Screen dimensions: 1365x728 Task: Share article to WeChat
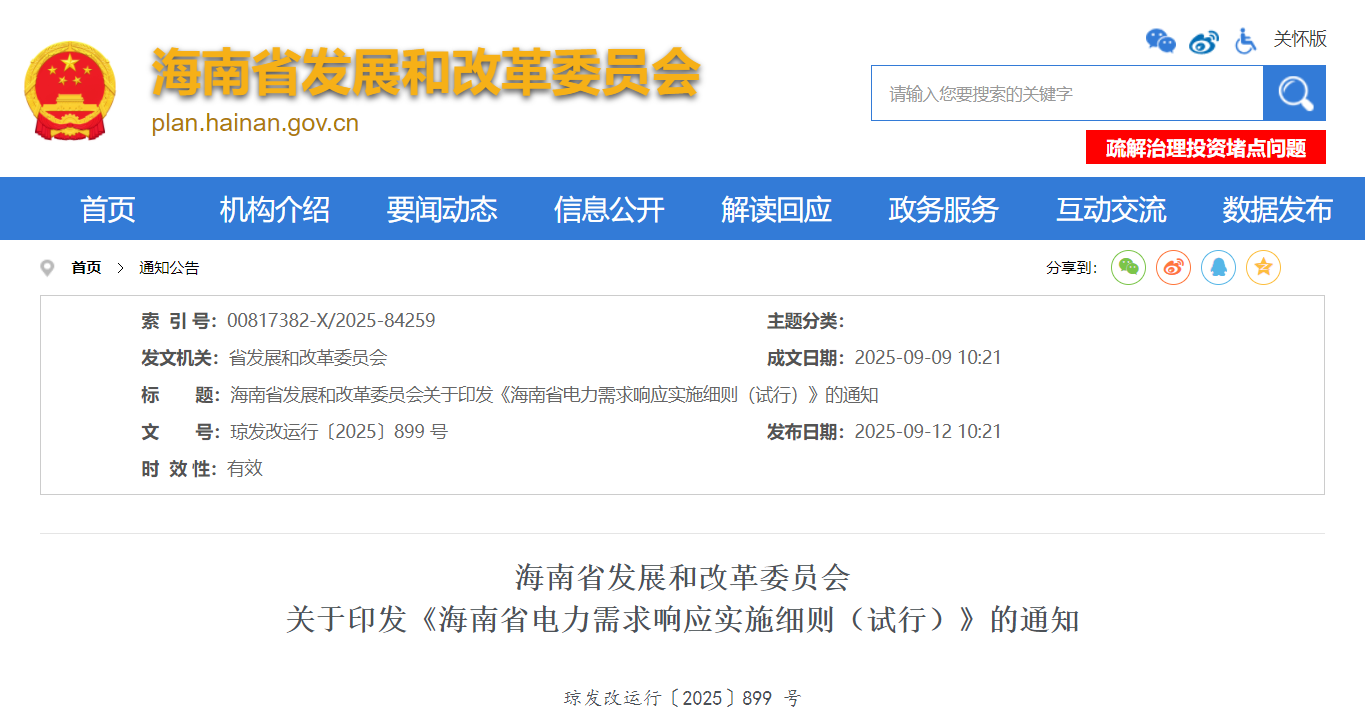click(1128, 267)
